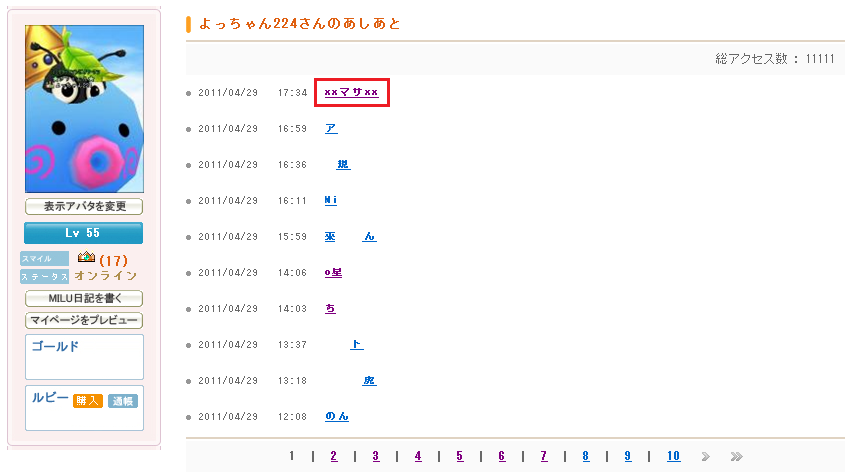Go to page 5 of footprints
This screenshot has height=472, width=845.
click(x=459, y=456)
